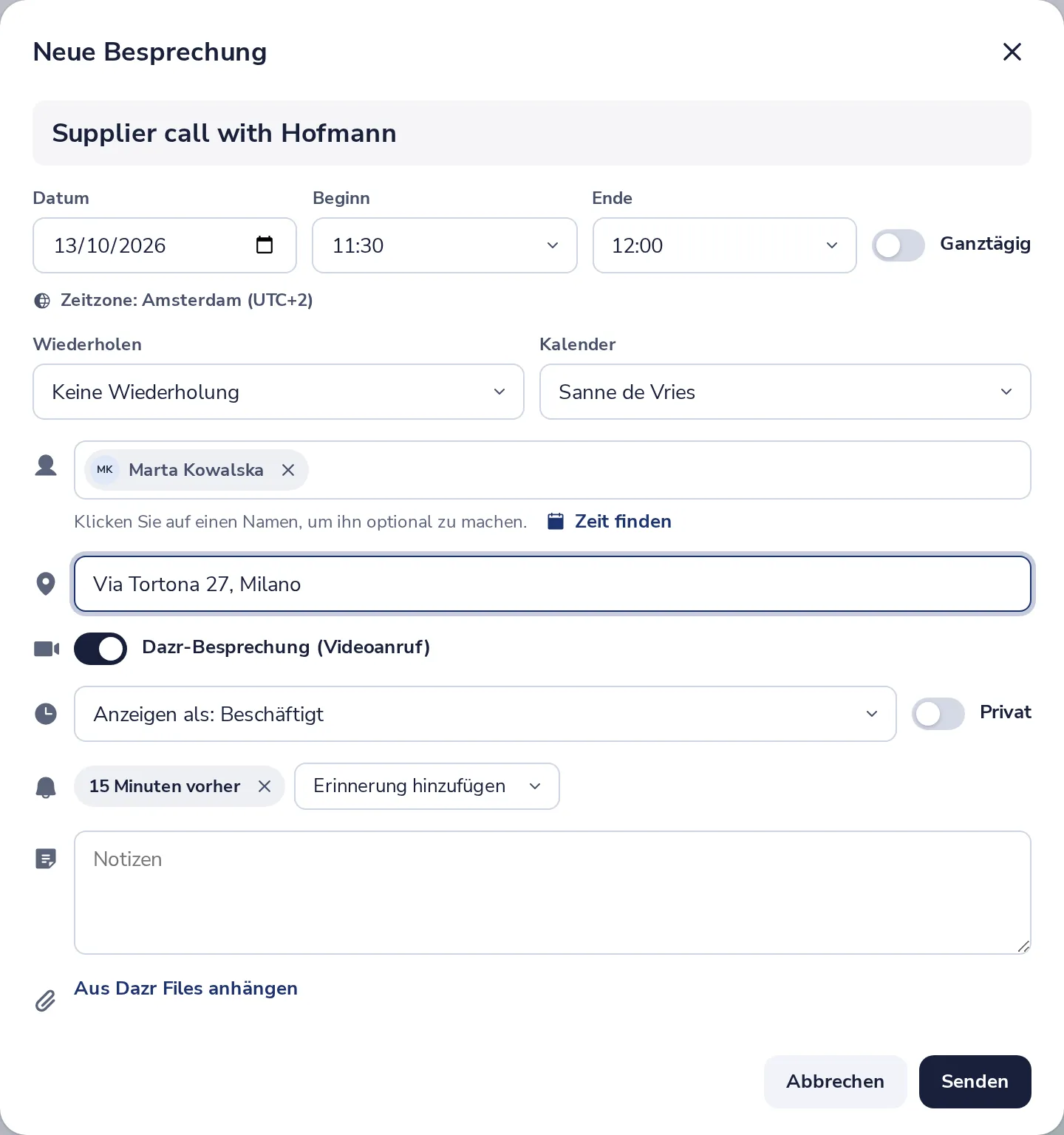Viewport: 1064px width, 1135px height.
Task: Open the Kalender Sanne de Vries dropdown
Action: (785, 392)
